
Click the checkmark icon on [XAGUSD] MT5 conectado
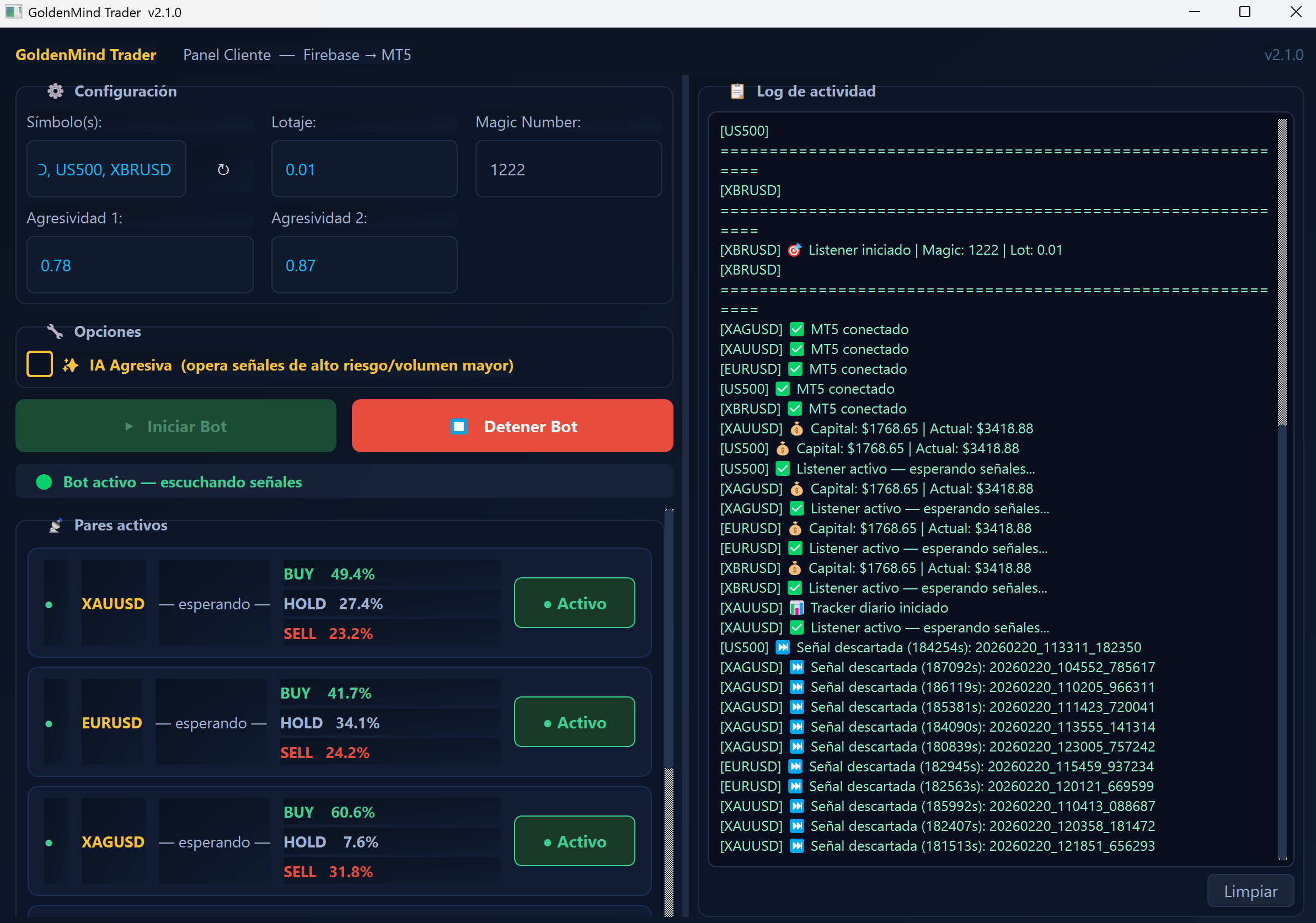tap(796, 329)
